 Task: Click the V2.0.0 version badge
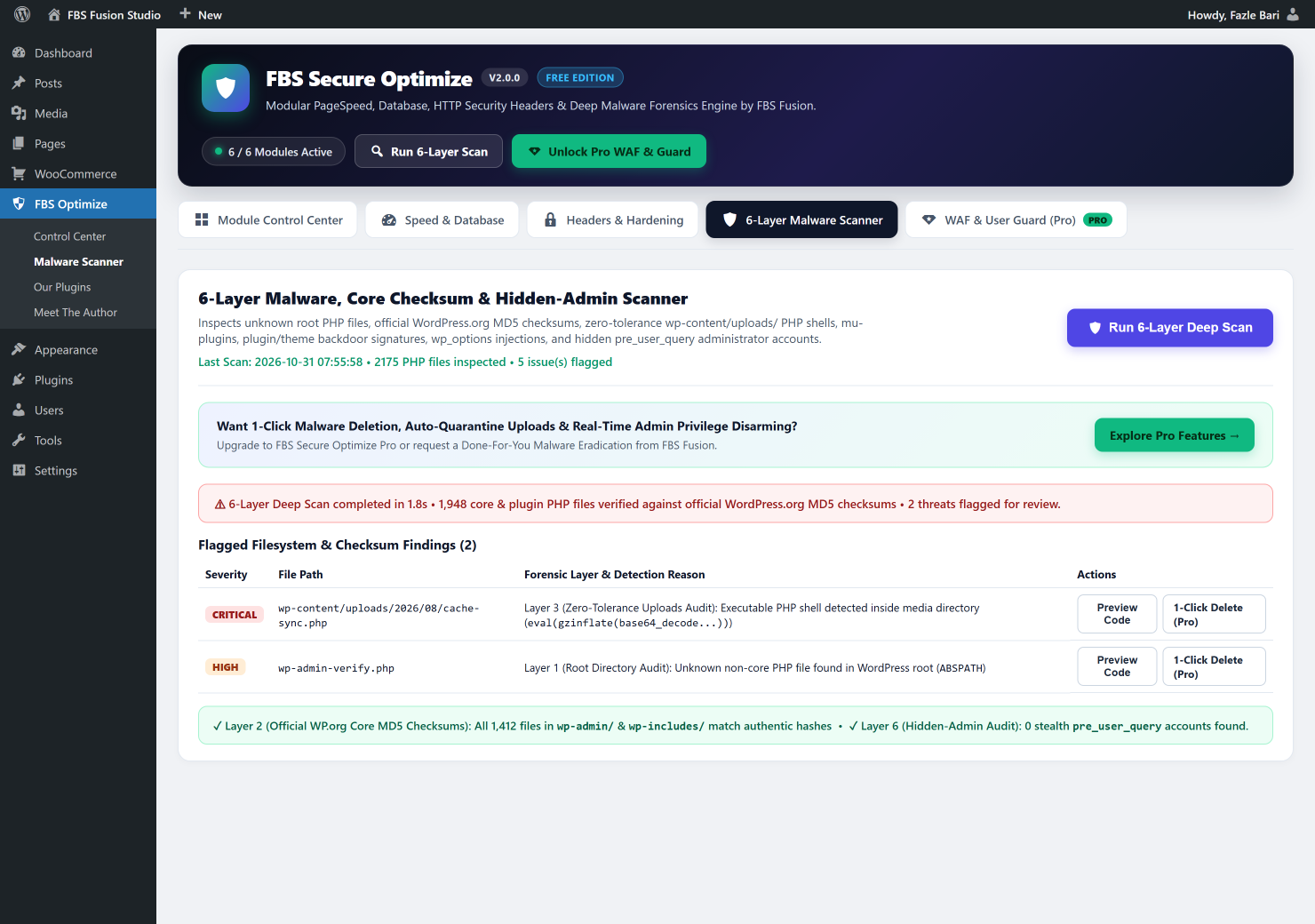505,78
